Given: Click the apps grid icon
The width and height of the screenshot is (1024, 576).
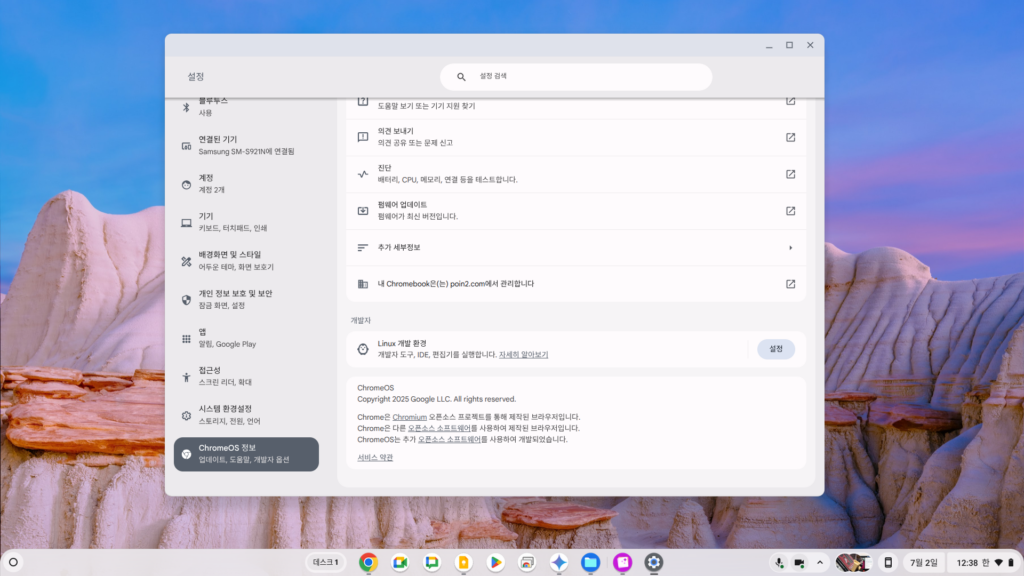Looking at the screenshot, I should [186, 338].
